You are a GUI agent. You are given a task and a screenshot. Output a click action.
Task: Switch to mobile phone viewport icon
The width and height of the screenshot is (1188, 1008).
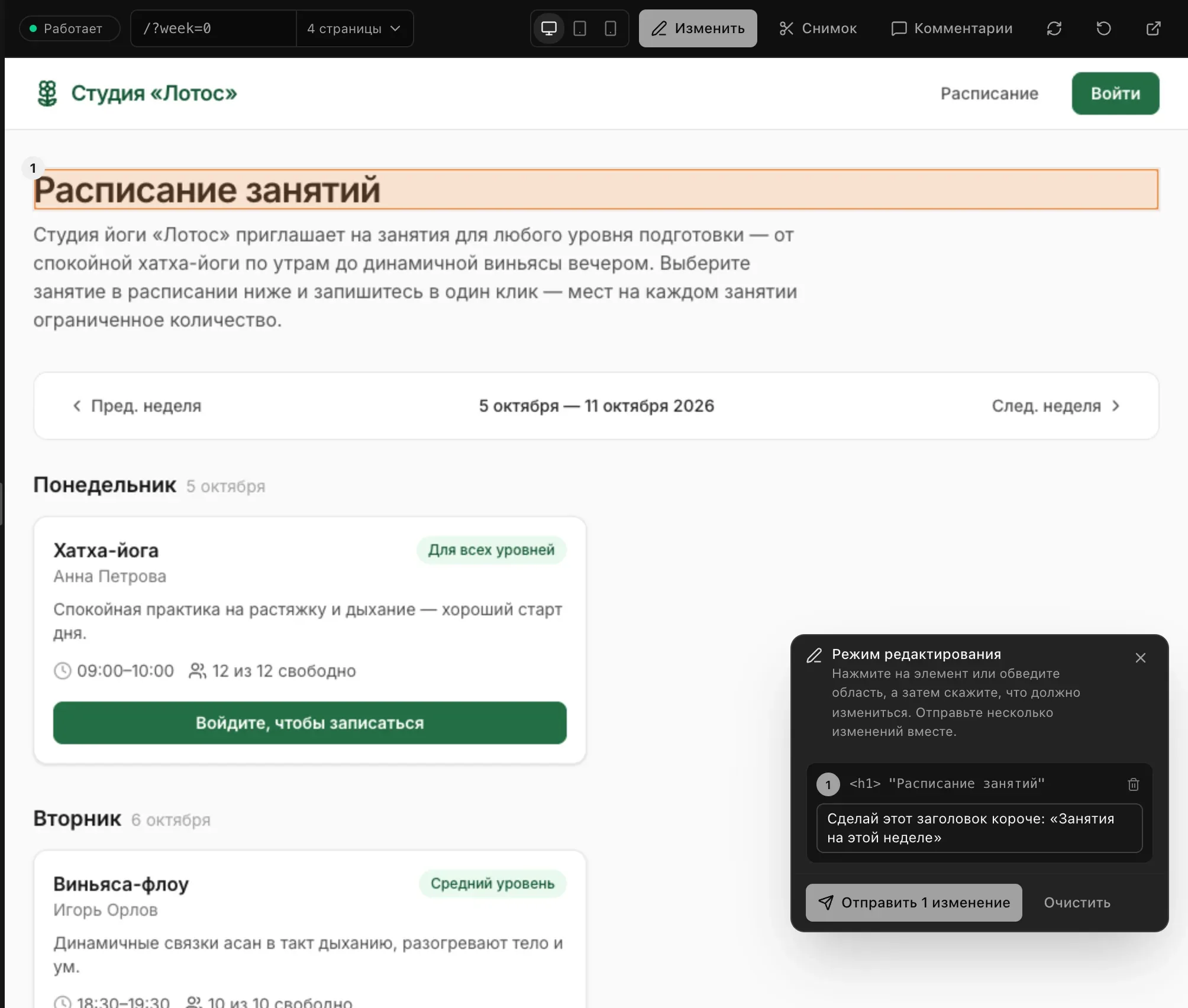click(611, 28)
